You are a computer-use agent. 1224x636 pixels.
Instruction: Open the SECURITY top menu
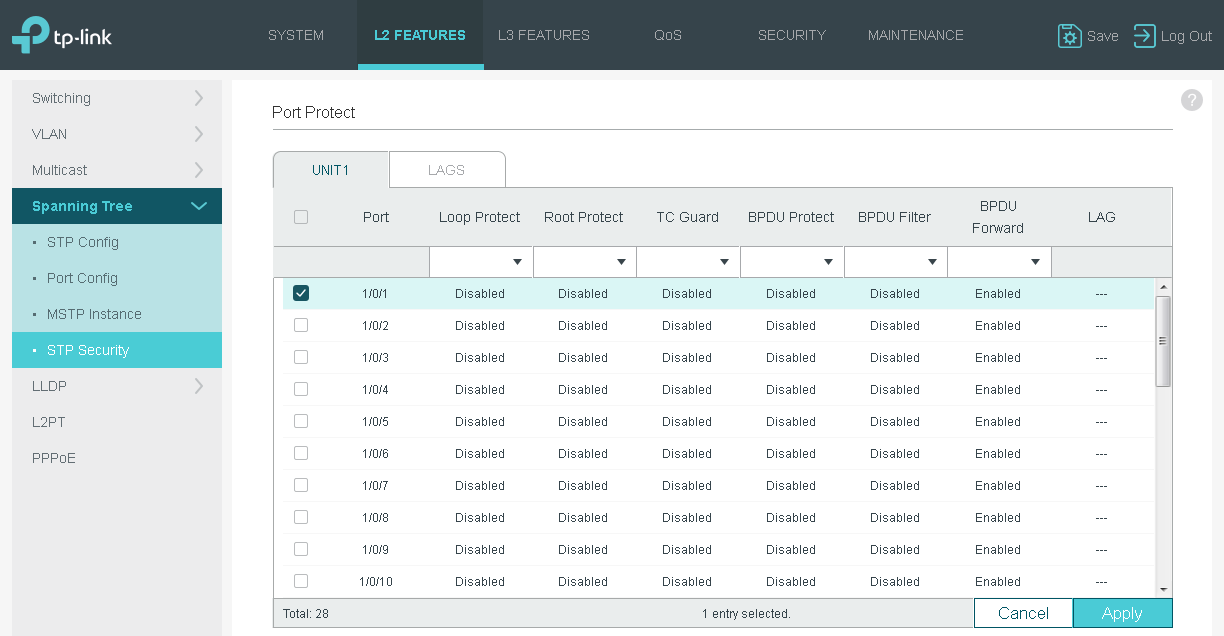pyautogui.click(x=792, y=35)
